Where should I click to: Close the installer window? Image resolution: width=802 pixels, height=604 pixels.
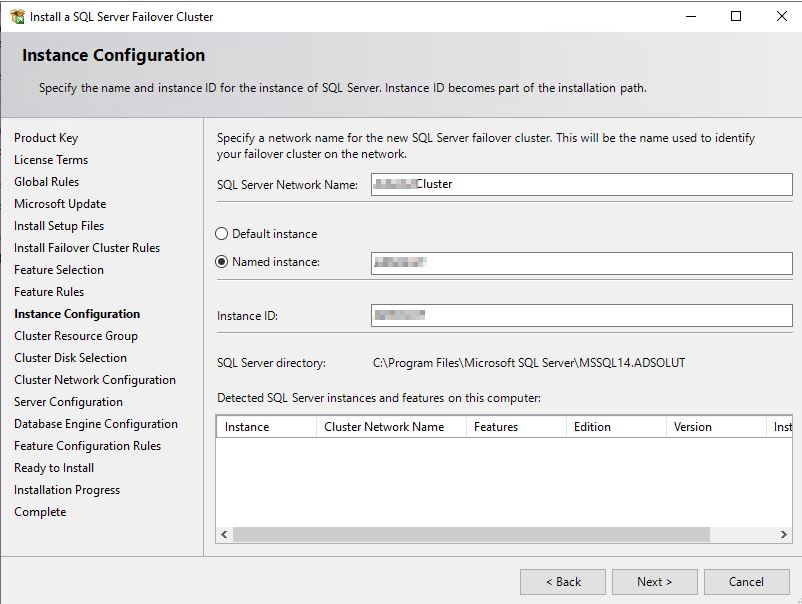[782, 16]
